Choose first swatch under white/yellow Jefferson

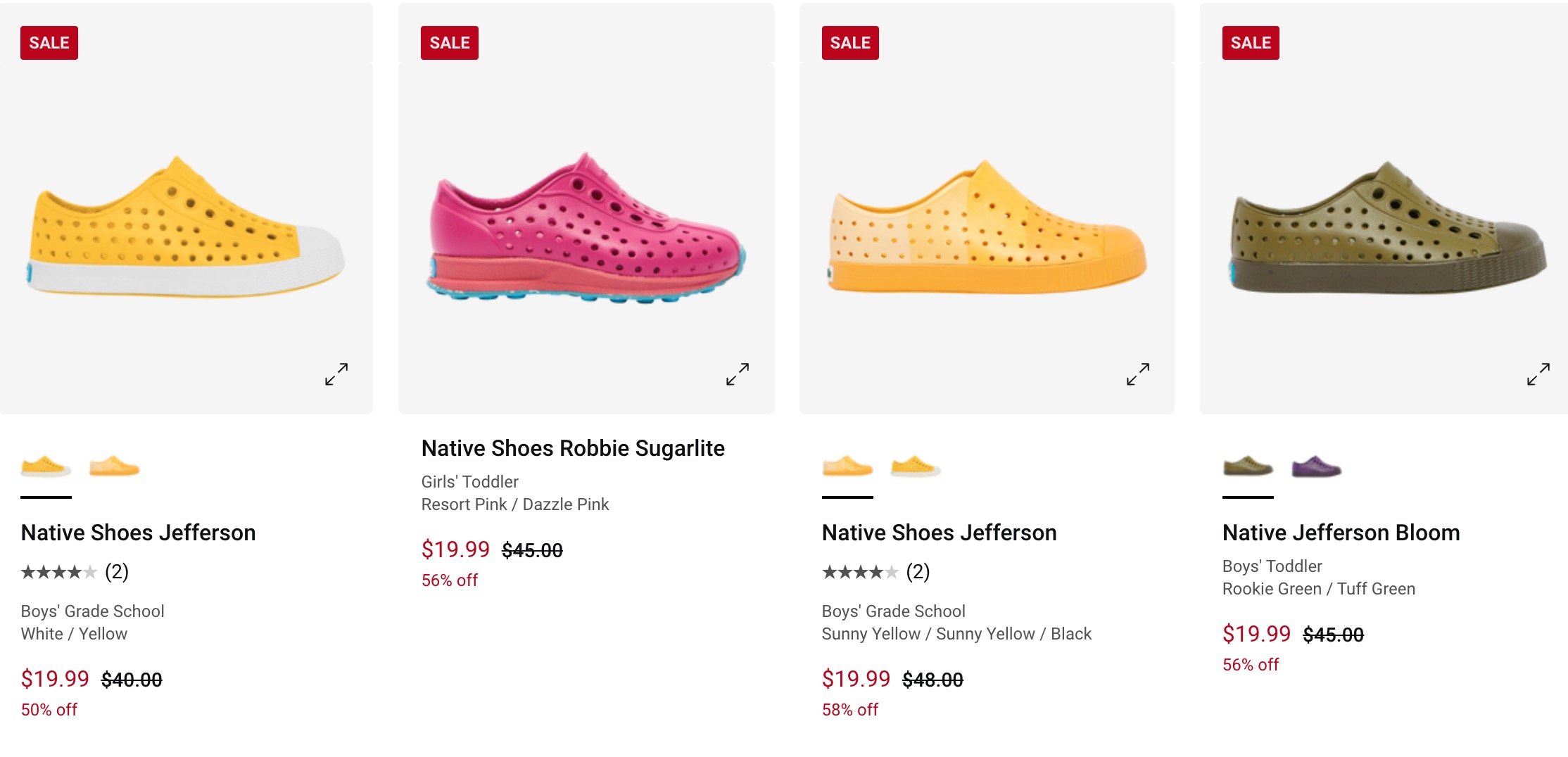(46, 467)
